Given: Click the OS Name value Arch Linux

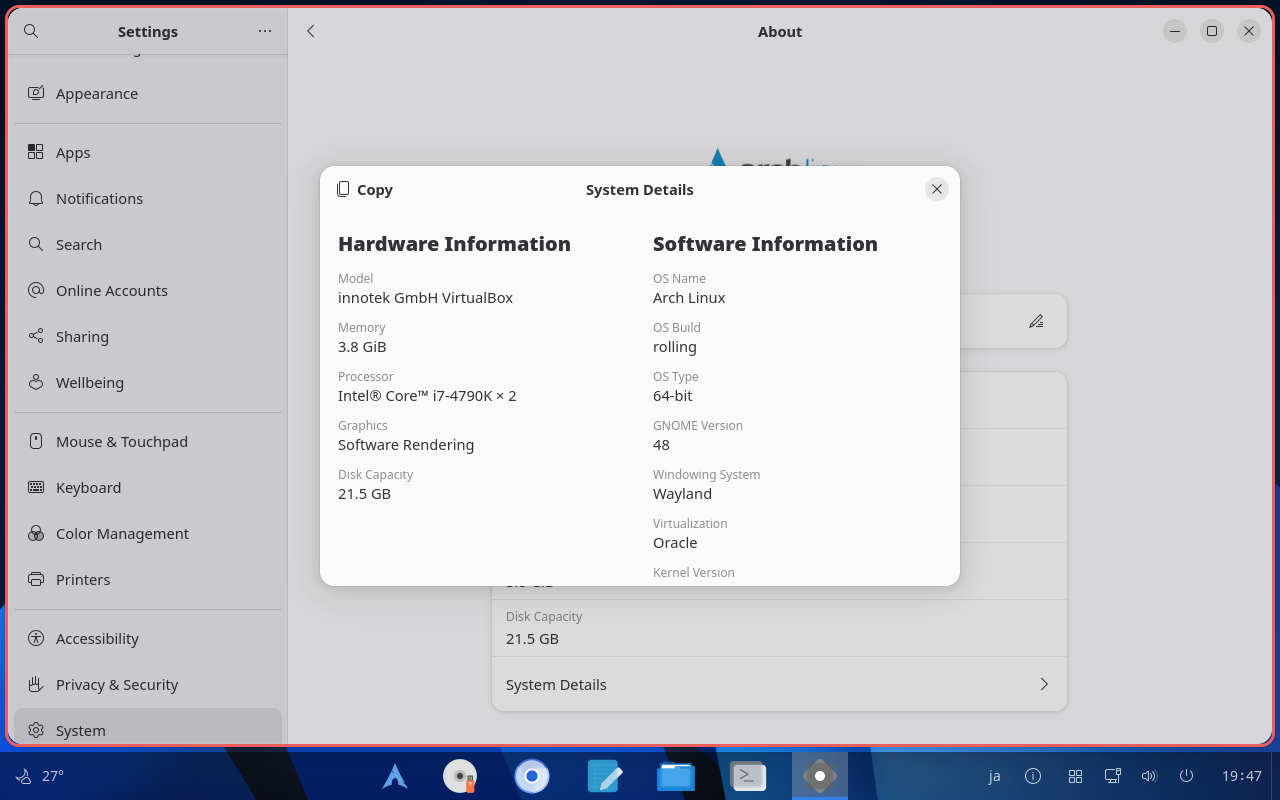Looking at the screenshot, I should (689, 298).
